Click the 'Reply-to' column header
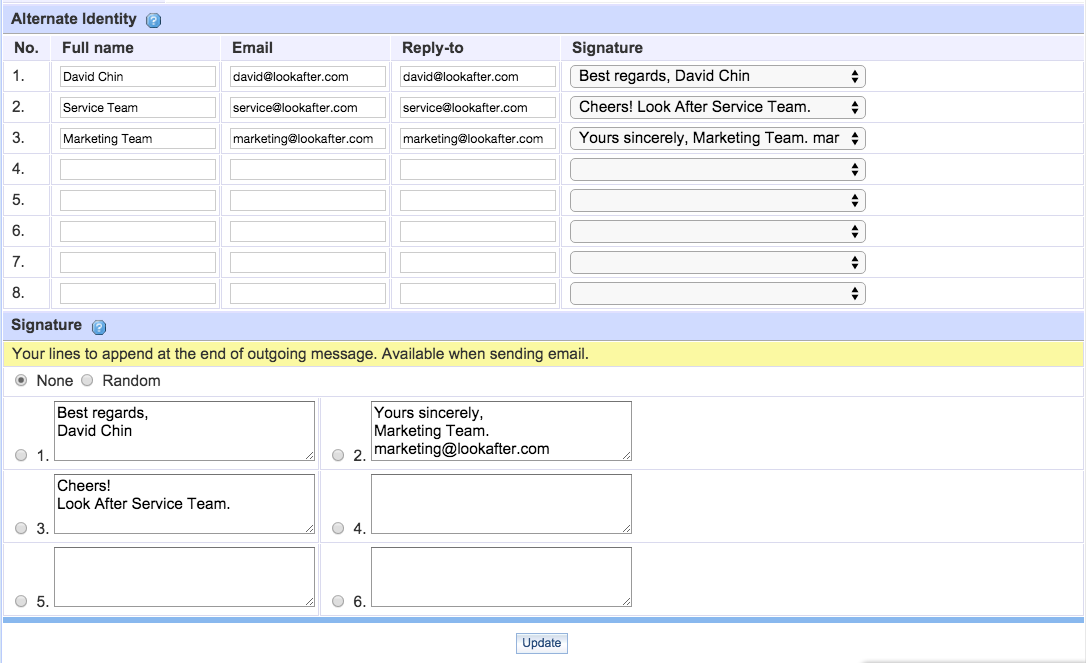Screen dimensions: 1086x663 [x=433, y=48]
